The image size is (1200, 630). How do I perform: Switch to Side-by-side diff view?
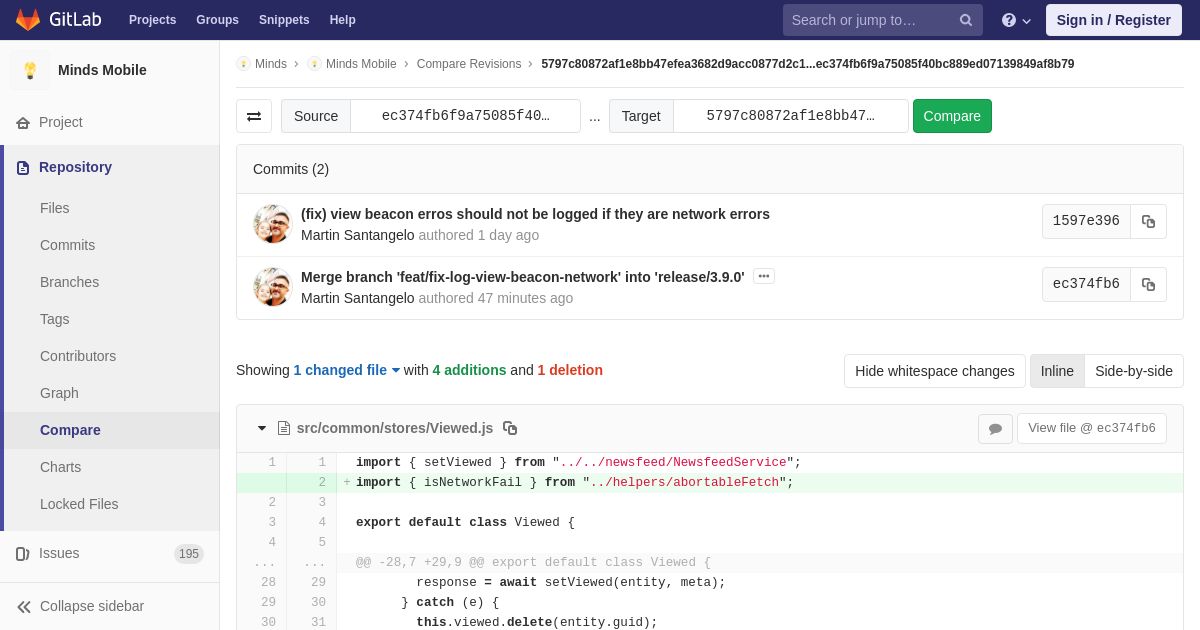pos(1134,371)
